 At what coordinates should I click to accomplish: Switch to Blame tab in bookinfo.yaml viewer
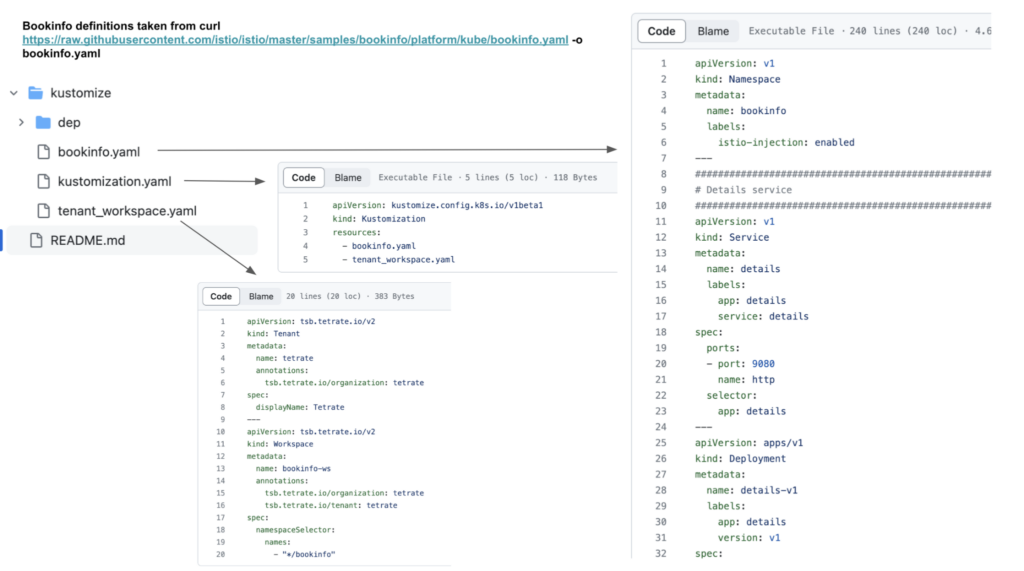[x=713, y=31]
